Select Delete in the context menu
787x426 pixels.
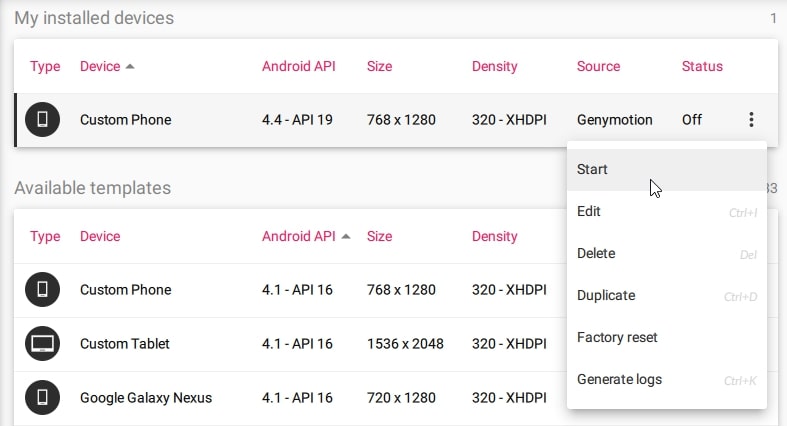coord(667,253)
